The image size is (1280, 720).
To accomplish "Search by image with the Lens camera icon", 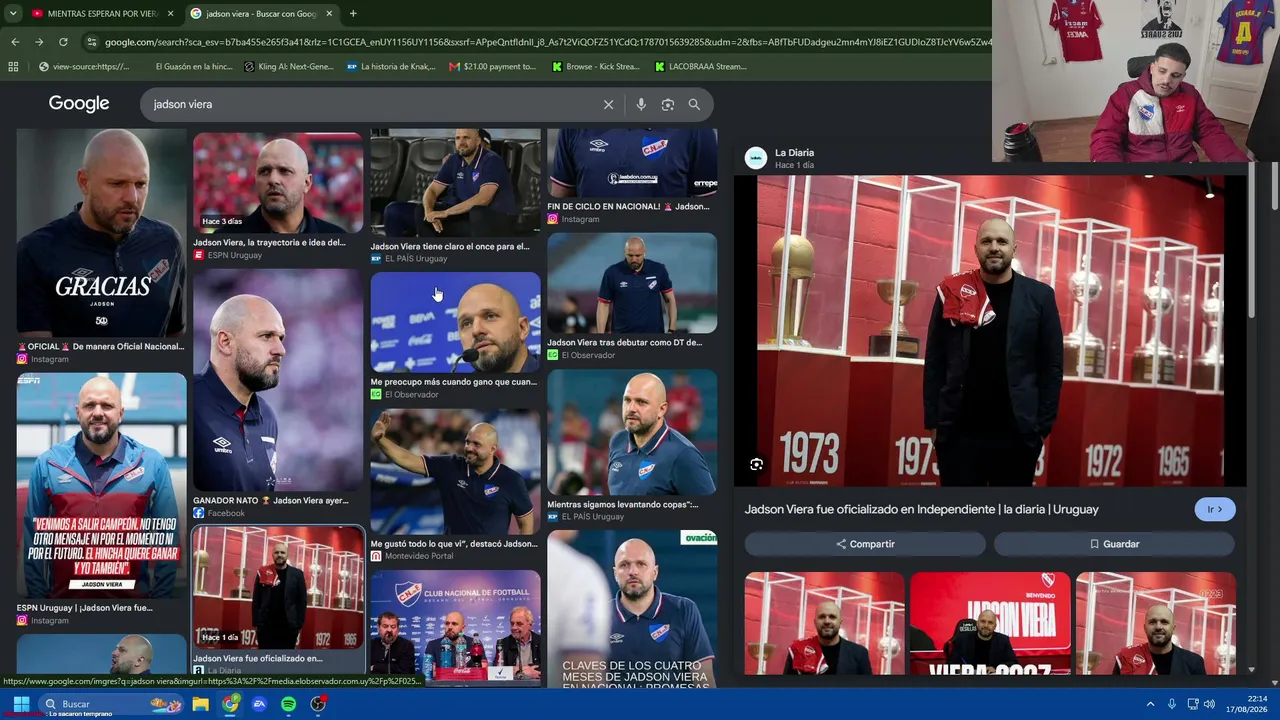I will [668, 104].
